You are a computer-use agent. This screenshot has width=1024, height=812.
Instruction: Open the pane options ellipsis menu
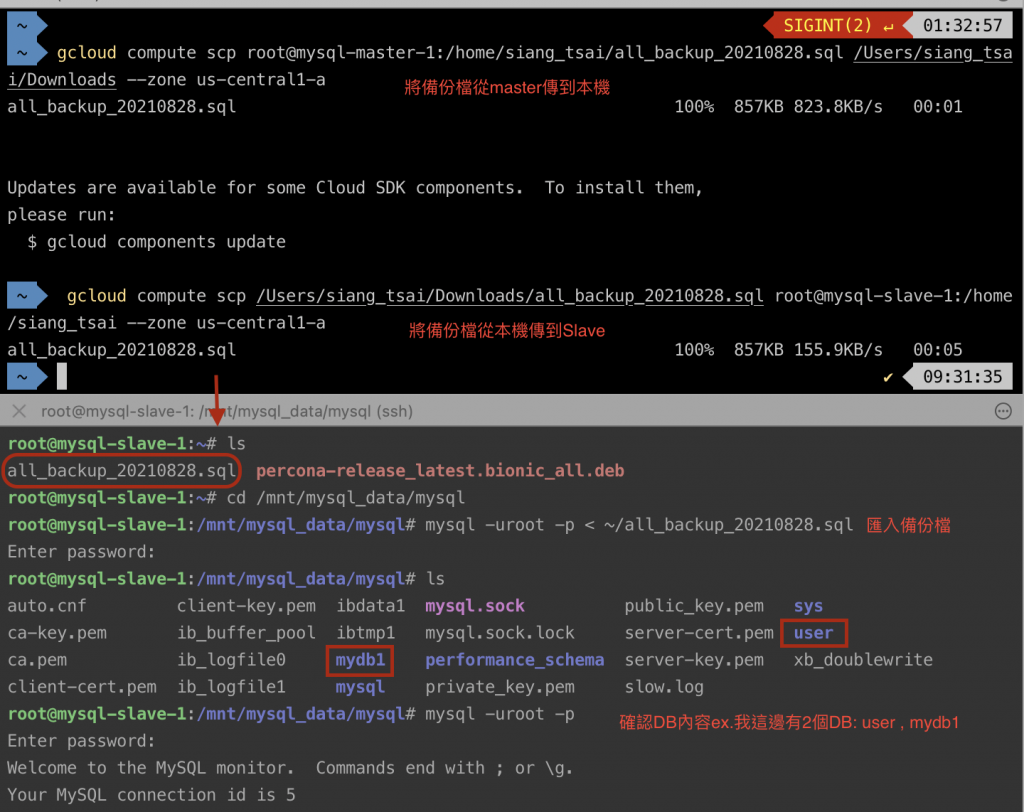pos(1003,411)
